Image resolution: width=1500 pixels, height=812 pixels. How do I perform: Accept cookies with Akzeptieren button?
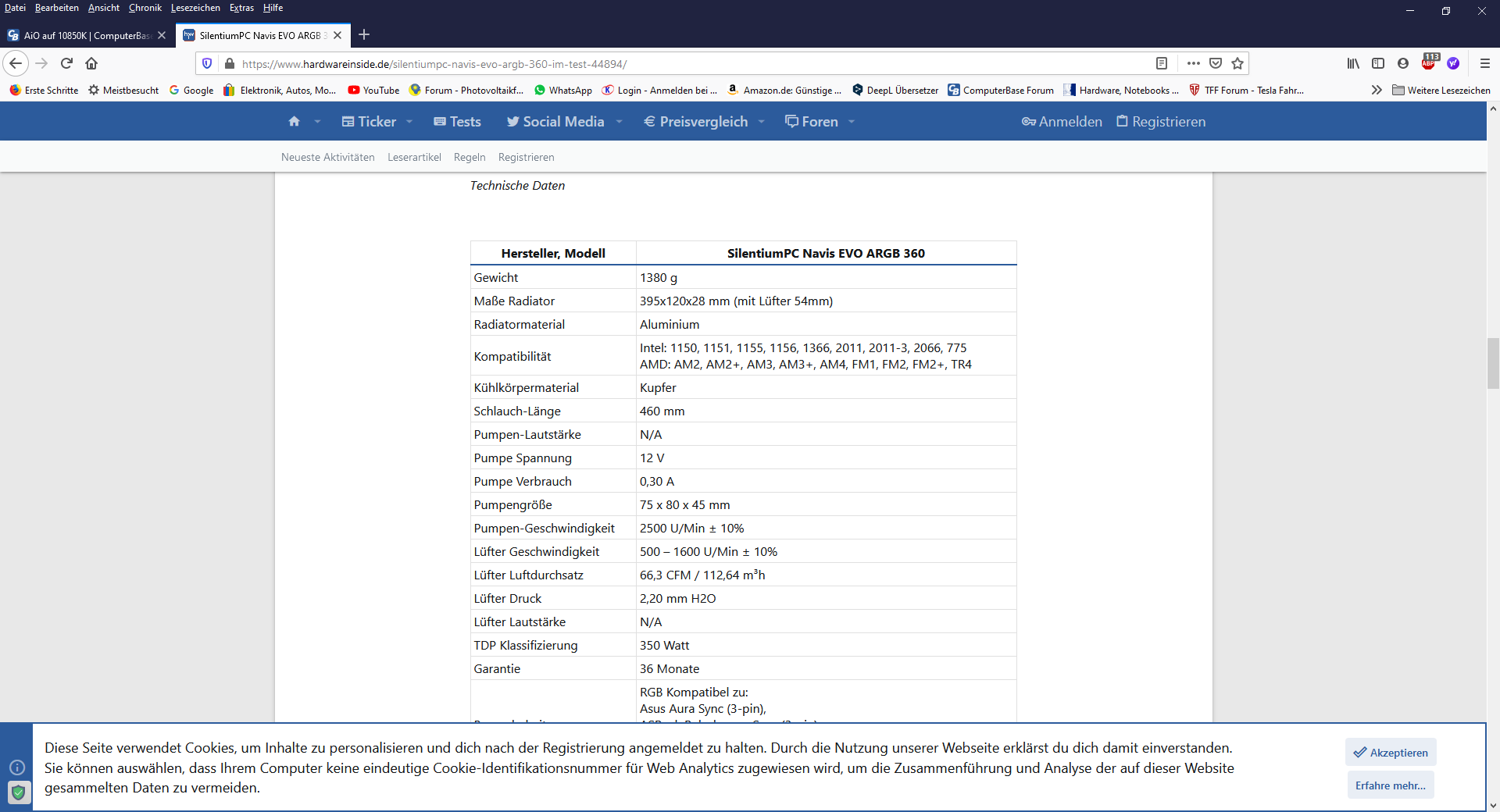coord(1391,752)
